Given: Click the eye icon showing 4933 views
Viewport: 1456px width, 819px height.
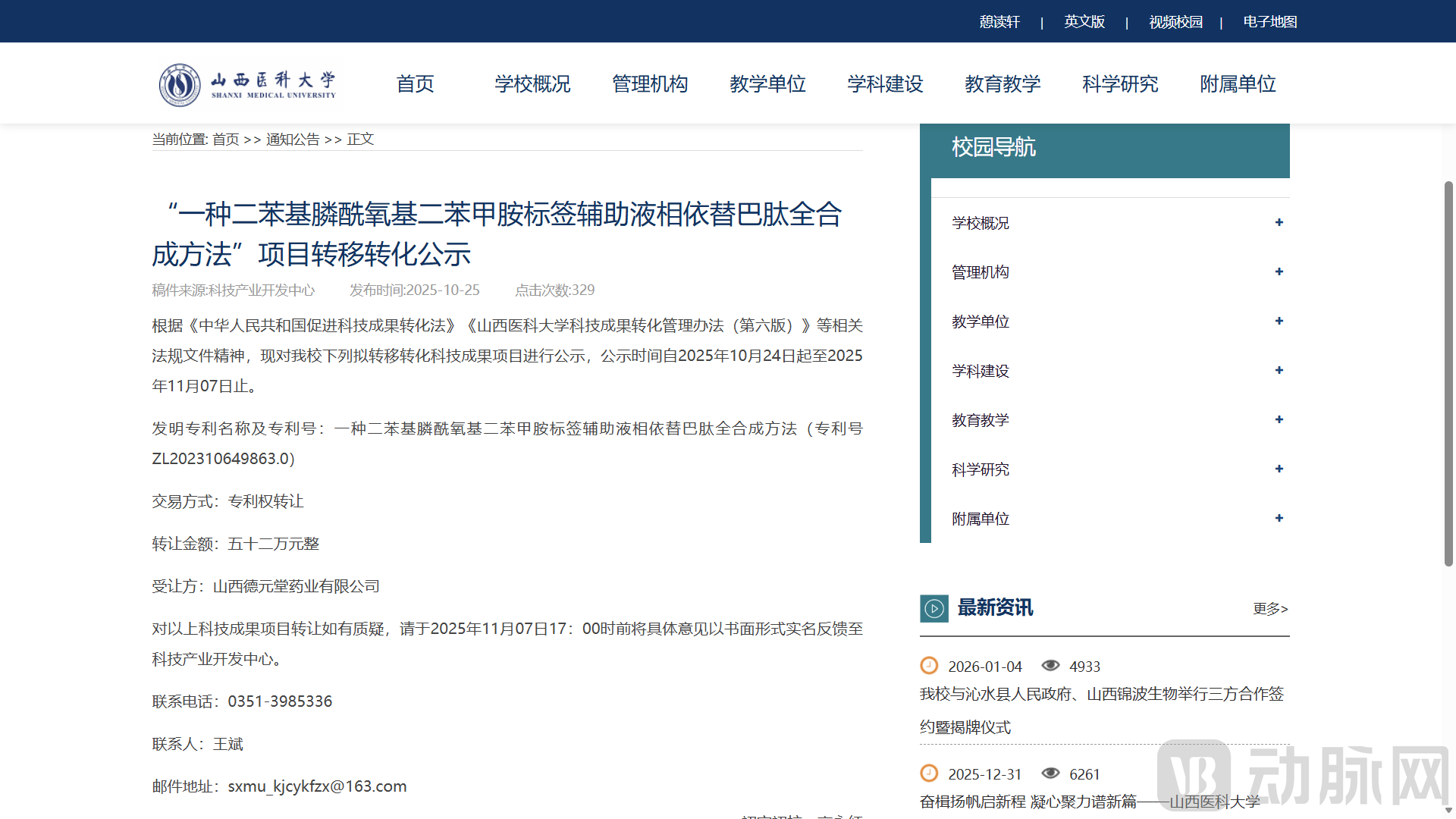Looking at the screenshot, I should pos(1051,665).
